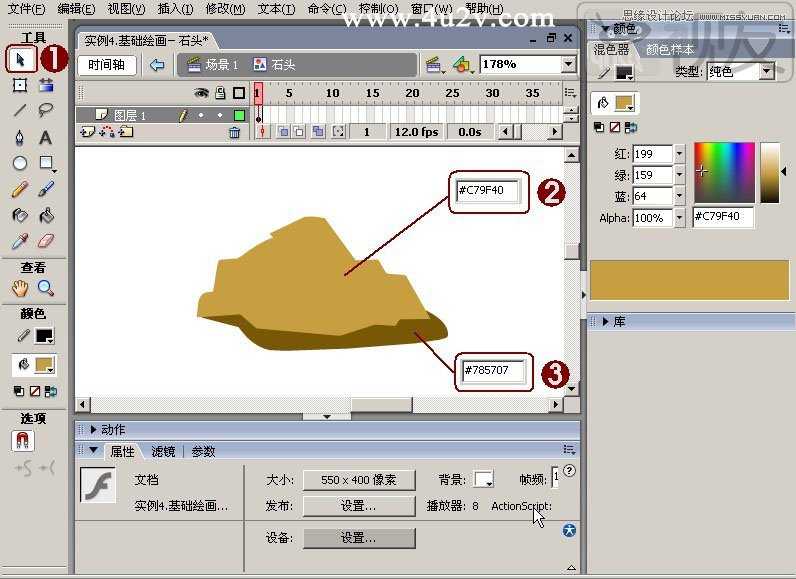Pick the Pencil tool
This screenshot has width=796, height=579.
pyautogui.click(x=20, y=189)
